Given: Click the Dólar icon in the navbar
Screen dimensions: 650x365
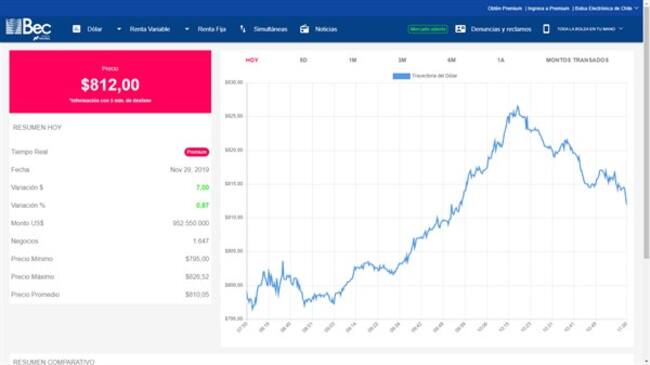Looking at the screenshot, I should pos(76,29).
